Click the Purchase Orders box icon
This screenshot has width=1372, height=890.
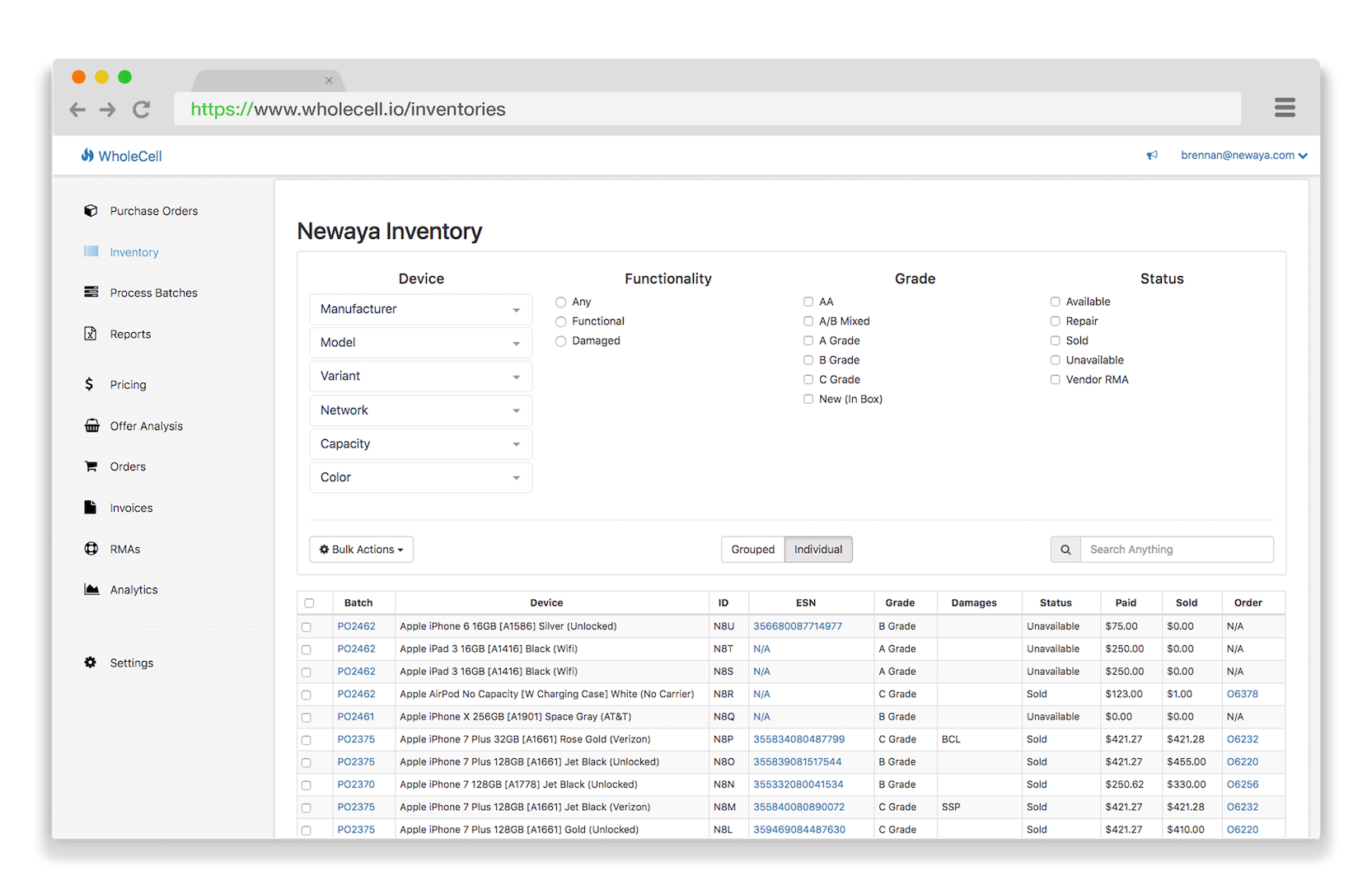[91, 210]
